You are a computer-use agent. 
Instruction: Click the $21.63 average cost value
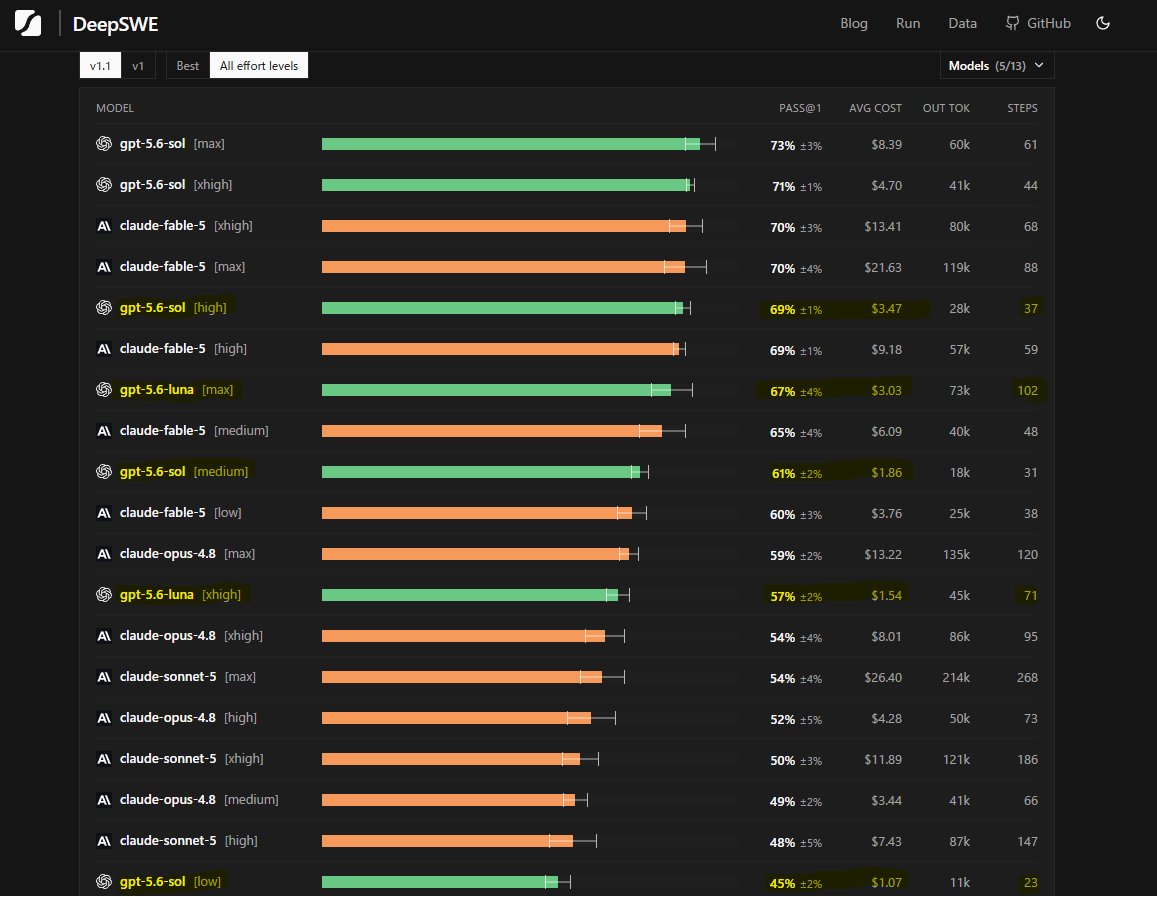pos(883,268)
